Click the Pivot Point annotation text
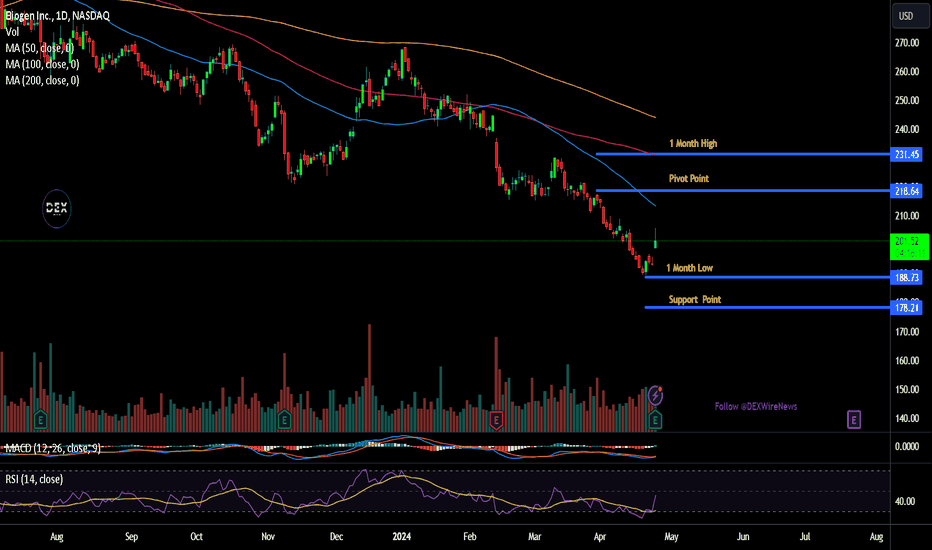Image resolution: width=932 pixels, height=550 pixels. click(689, 178)
